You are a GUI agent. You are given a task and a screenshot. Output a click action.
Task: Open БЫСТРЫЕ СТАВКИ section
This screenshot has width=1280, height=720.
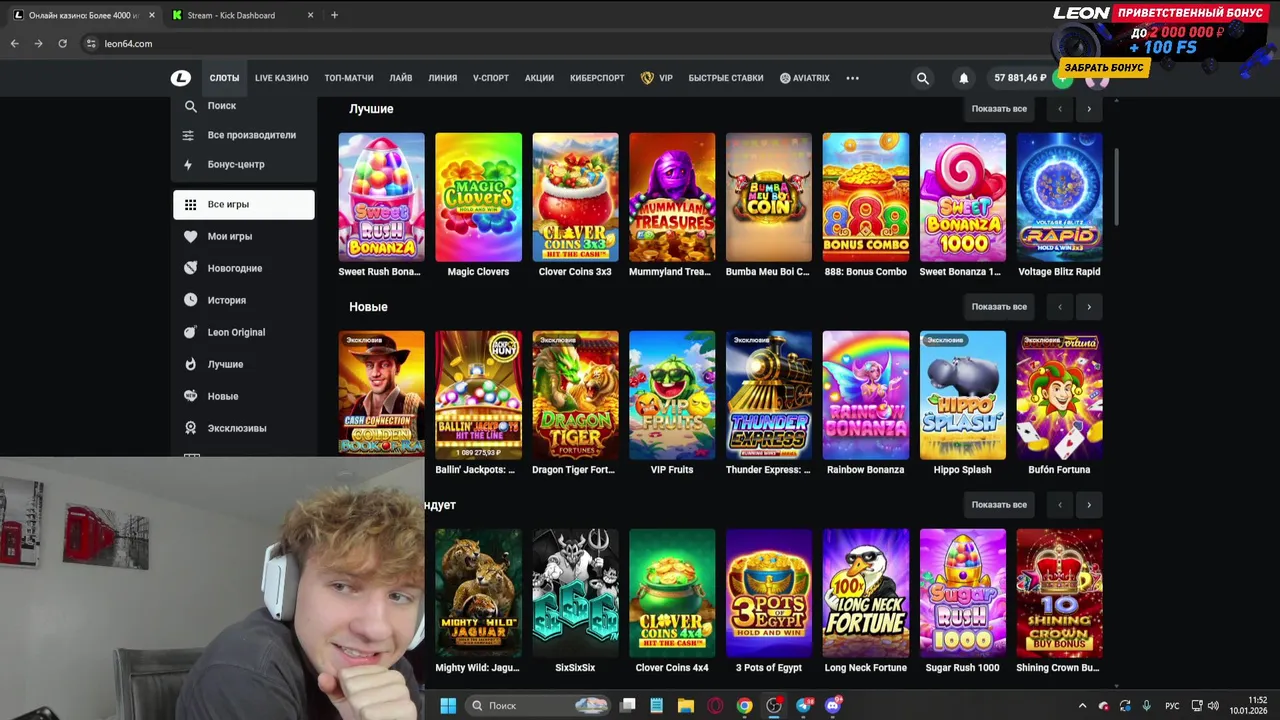click(x=726, y=78)
